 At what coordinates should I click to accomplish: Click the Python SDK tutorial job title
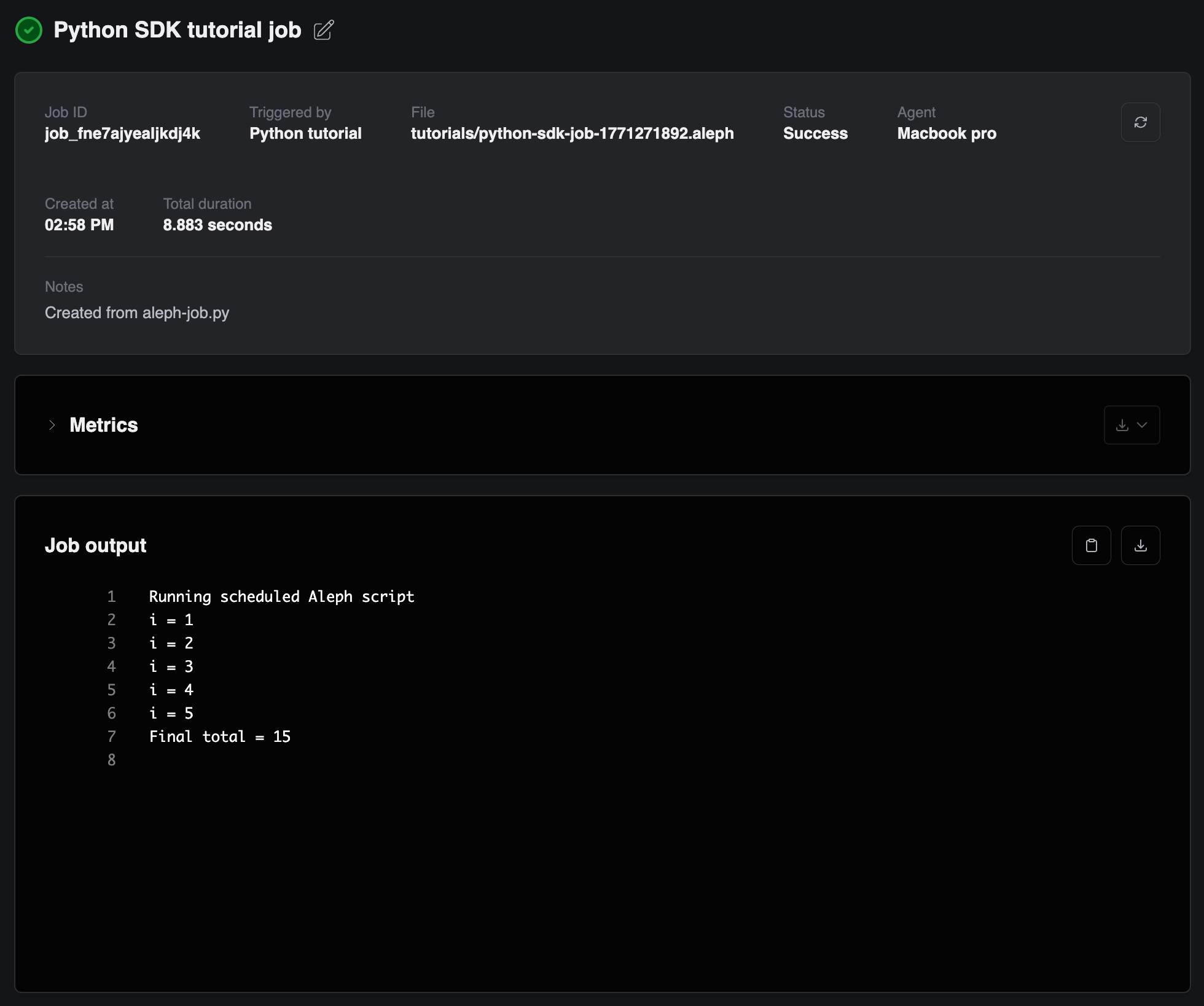[177, 30]
